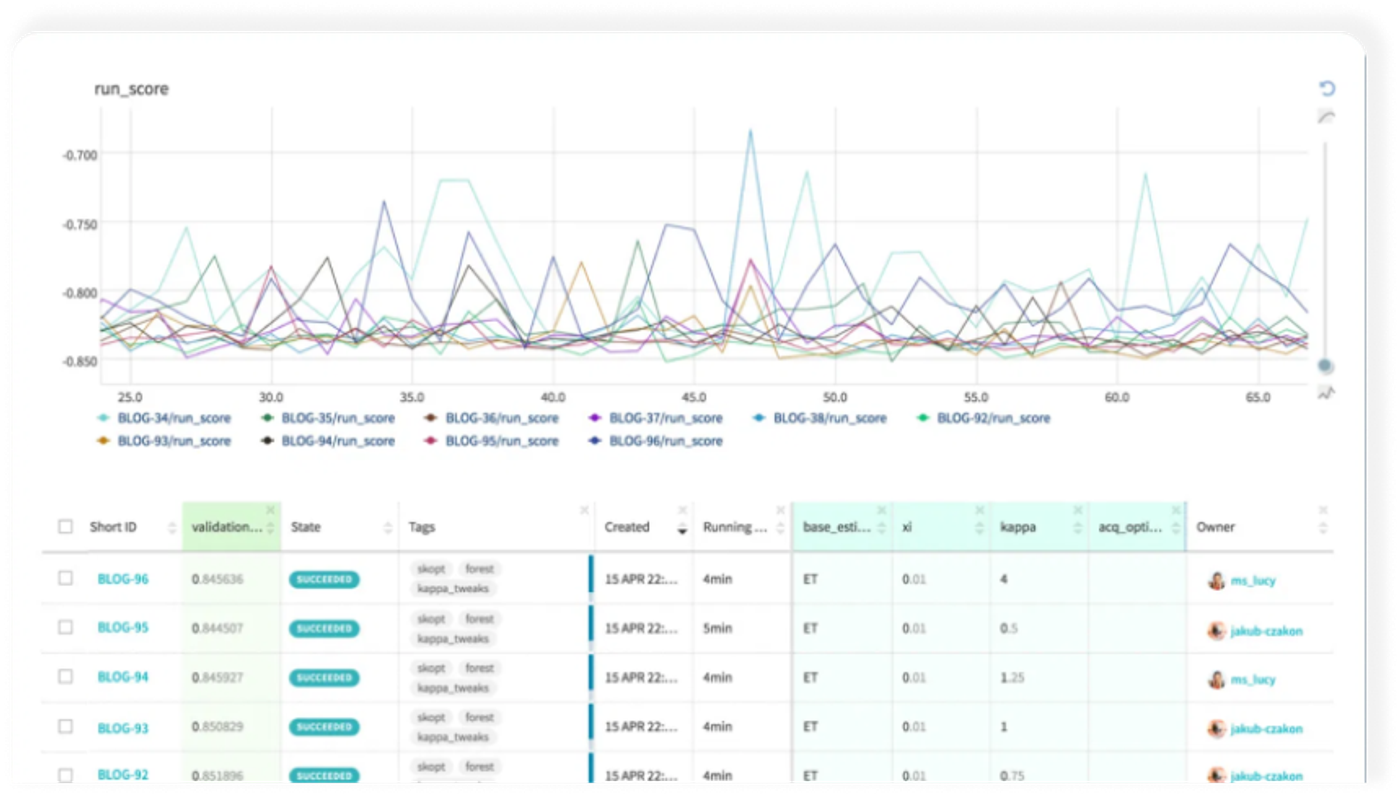Select the forest tag in BLOG-95 row
Viewport: 1400px width, 795px height.
[480, 619]
